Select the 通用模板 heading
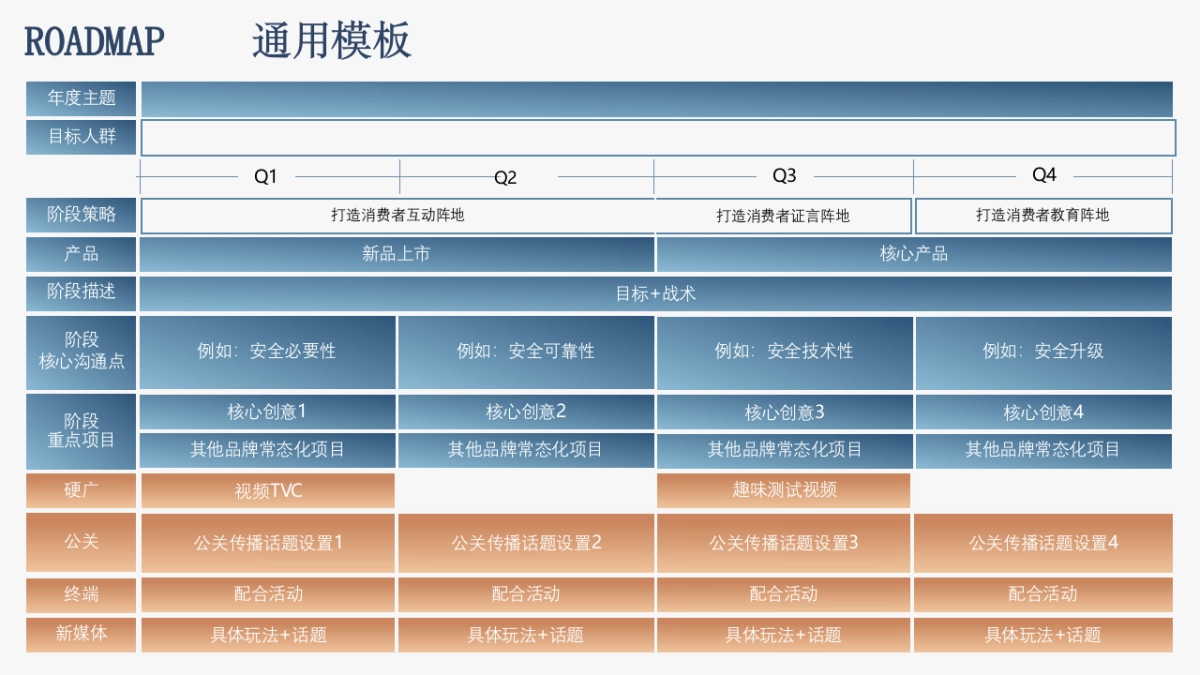The width and height of the screenshot is (1200, 675). pyautogui.click(x=331, y=42)
